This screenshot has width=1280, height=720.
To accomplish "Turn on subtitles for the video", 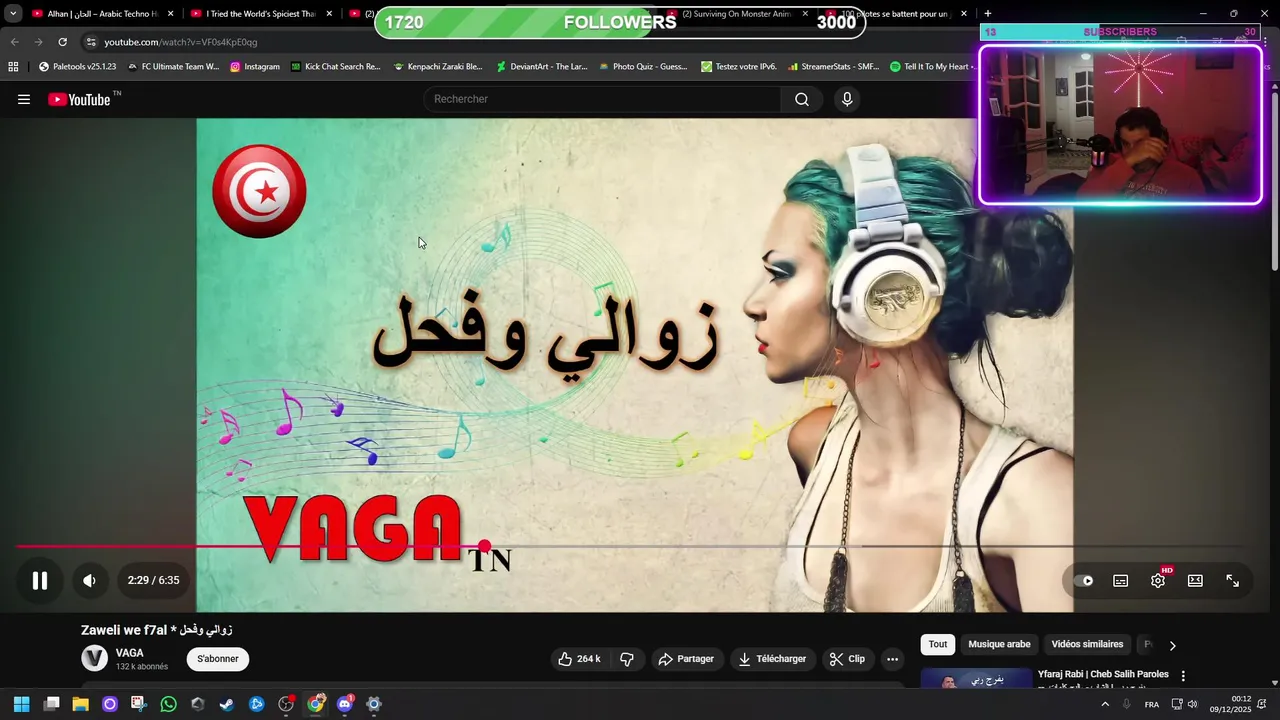I will coord(1121,581).
